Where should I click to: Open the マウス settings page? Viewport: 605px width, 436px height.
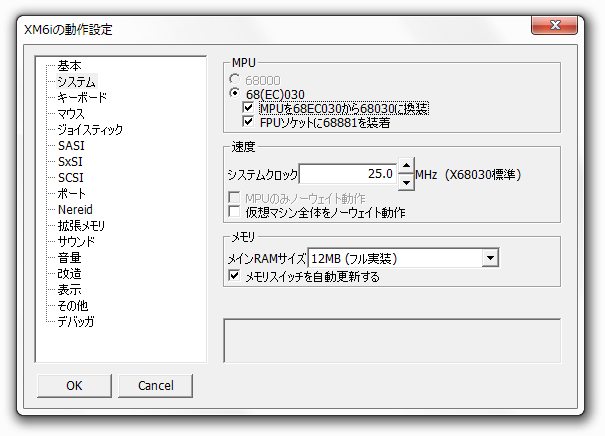[71, 113]
